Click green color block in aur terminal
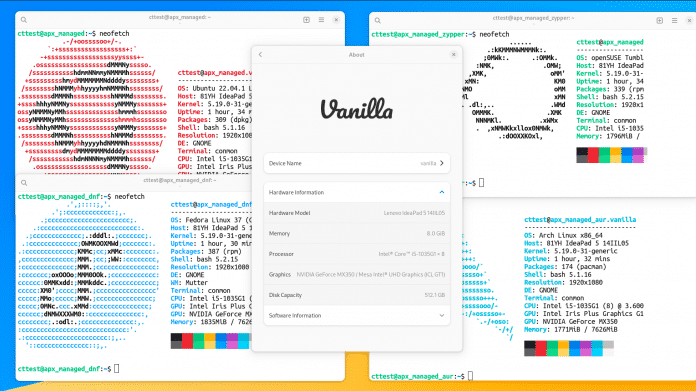 point(552,348)
